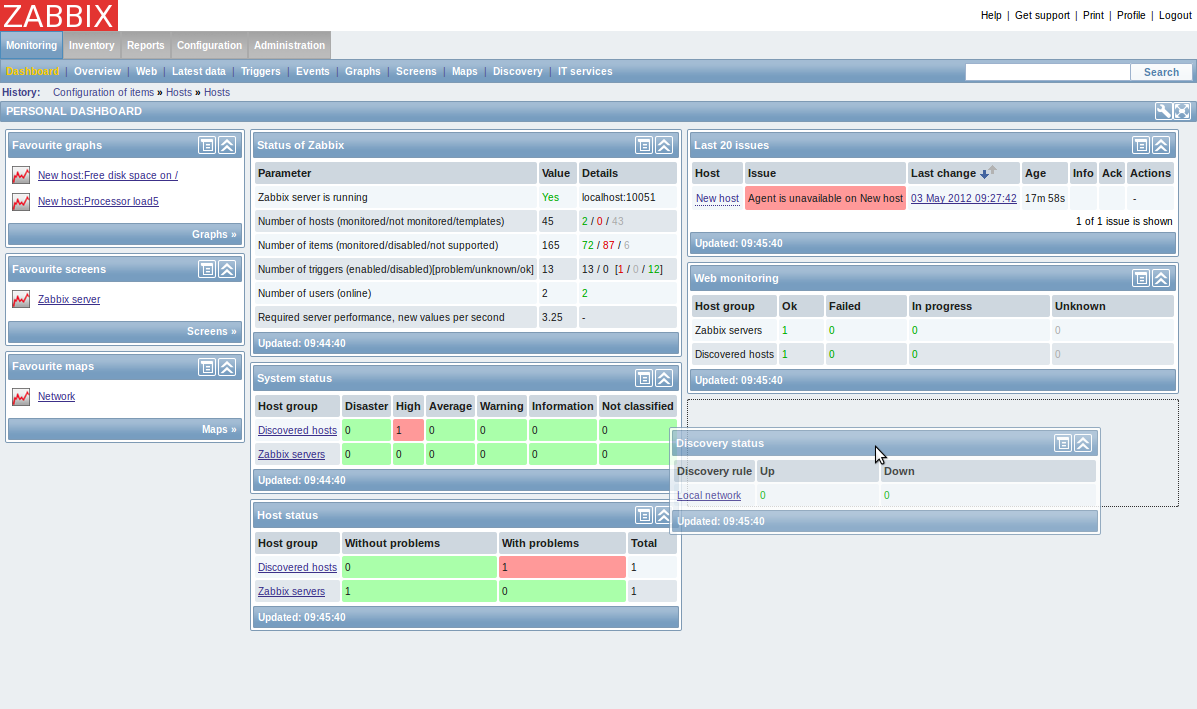
Task: Open the Latest data submenu page
Action: [x=198, y=72]
